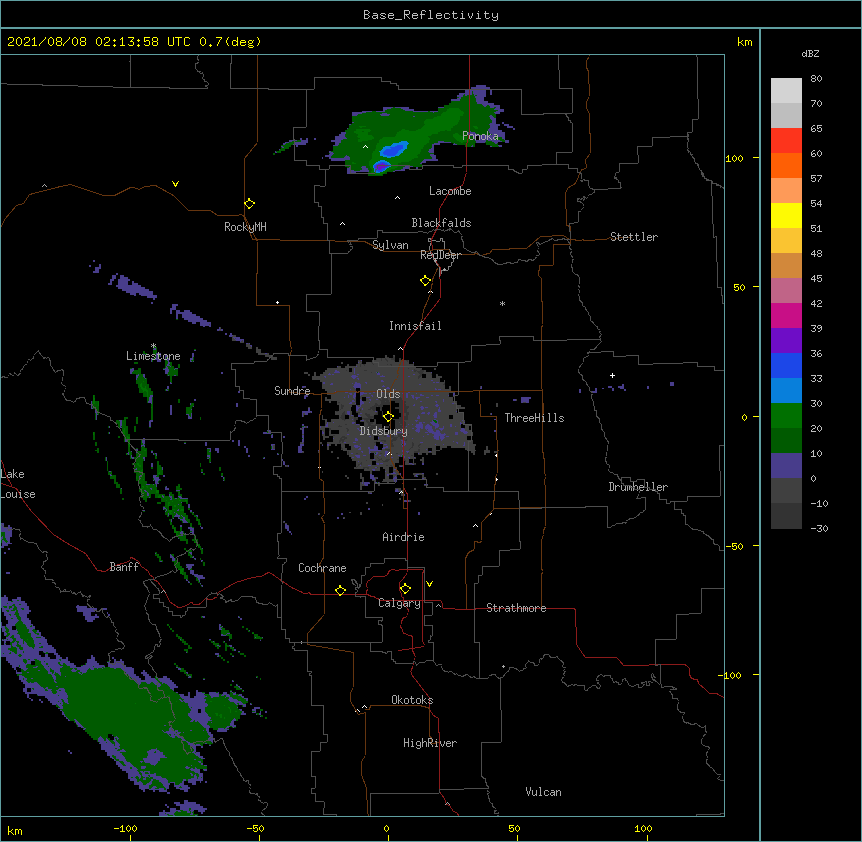Click the Base_Reflectivity title
Screen dimensions: 862x842
(x=431, y=15)
